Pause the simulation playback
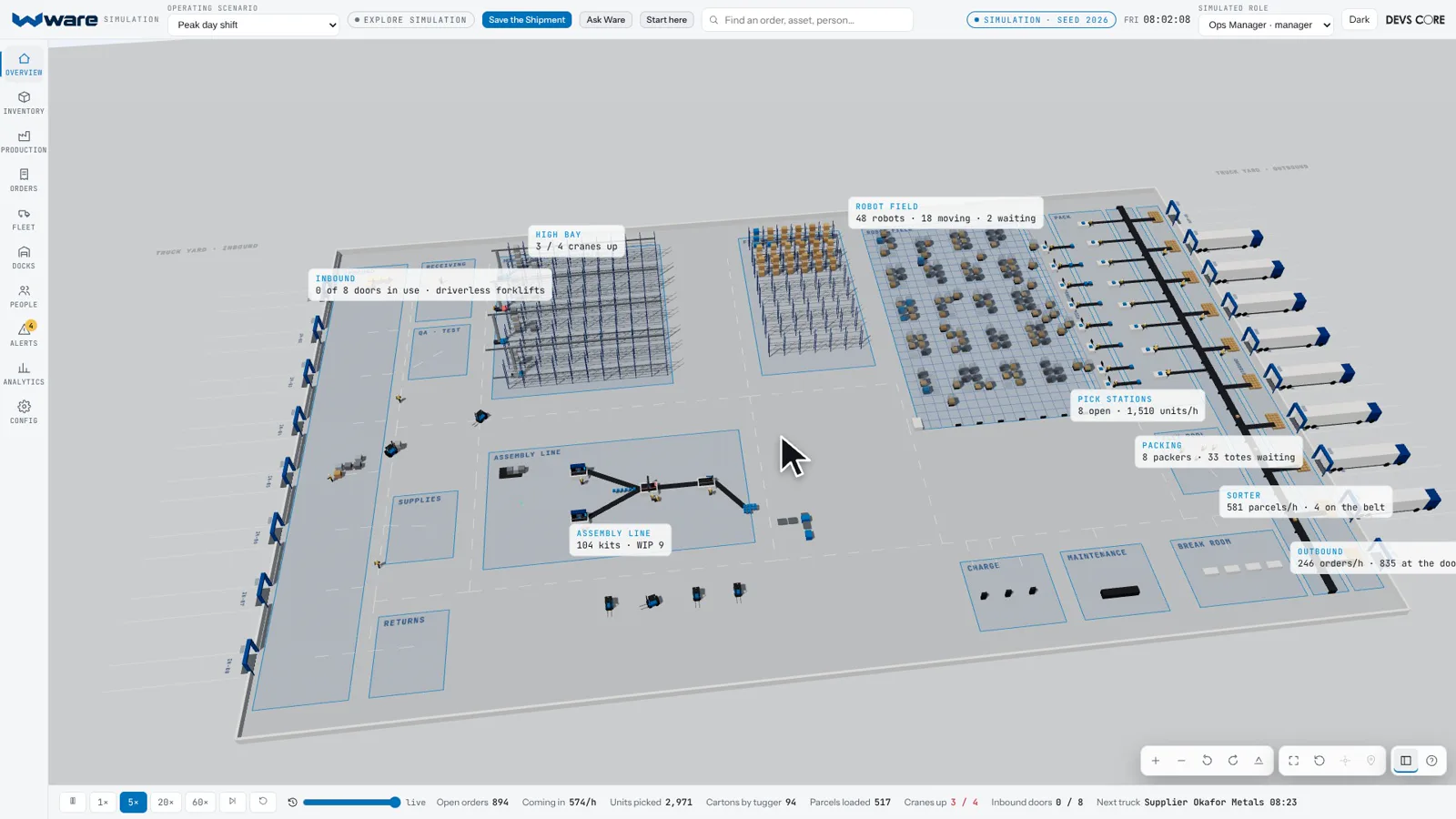The width and height of the screenshot is (1456, 819). [73, 802]
